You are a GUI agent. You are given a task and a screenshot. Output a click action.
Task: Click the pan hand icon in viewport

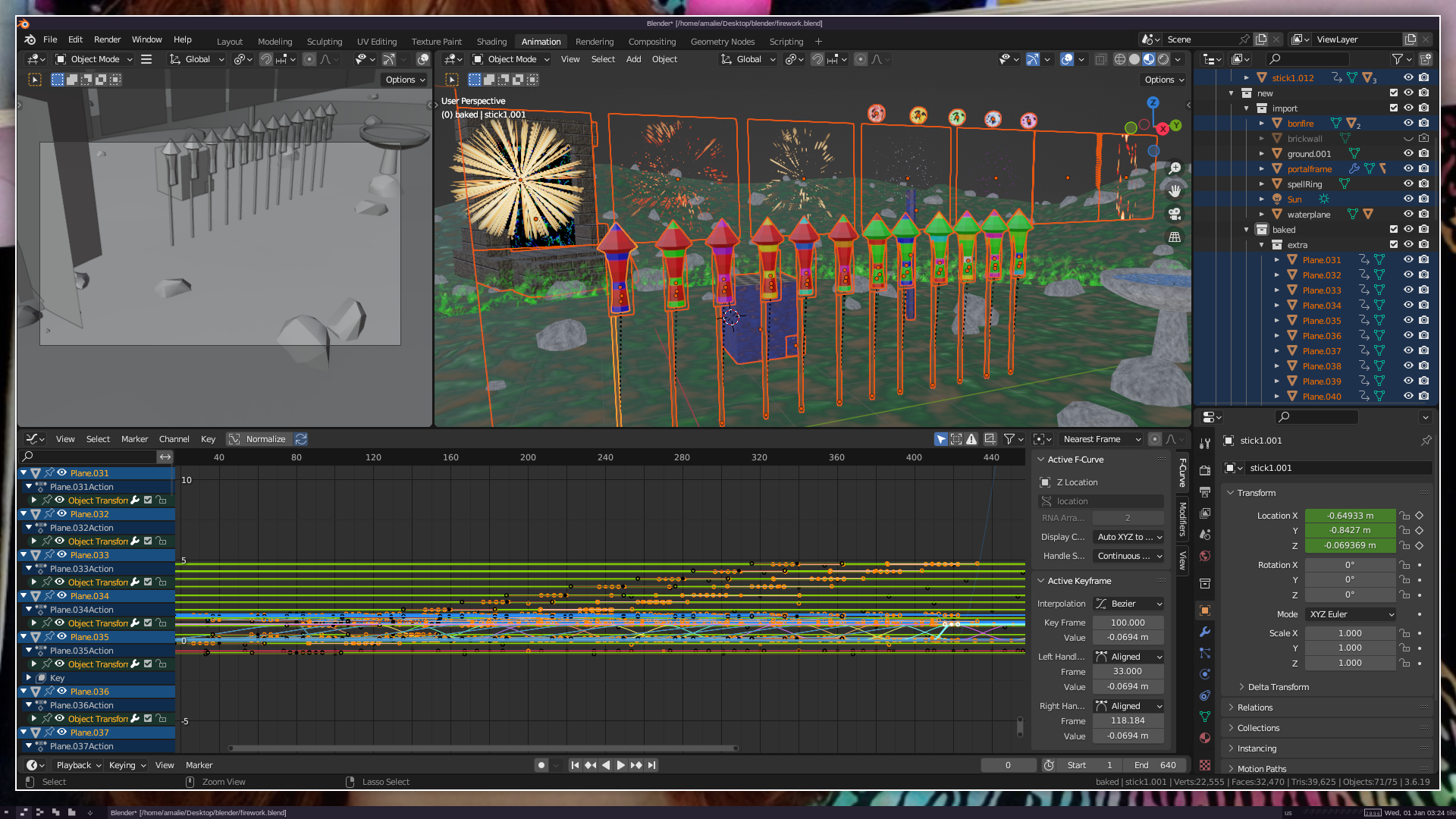click(1175, 191)
